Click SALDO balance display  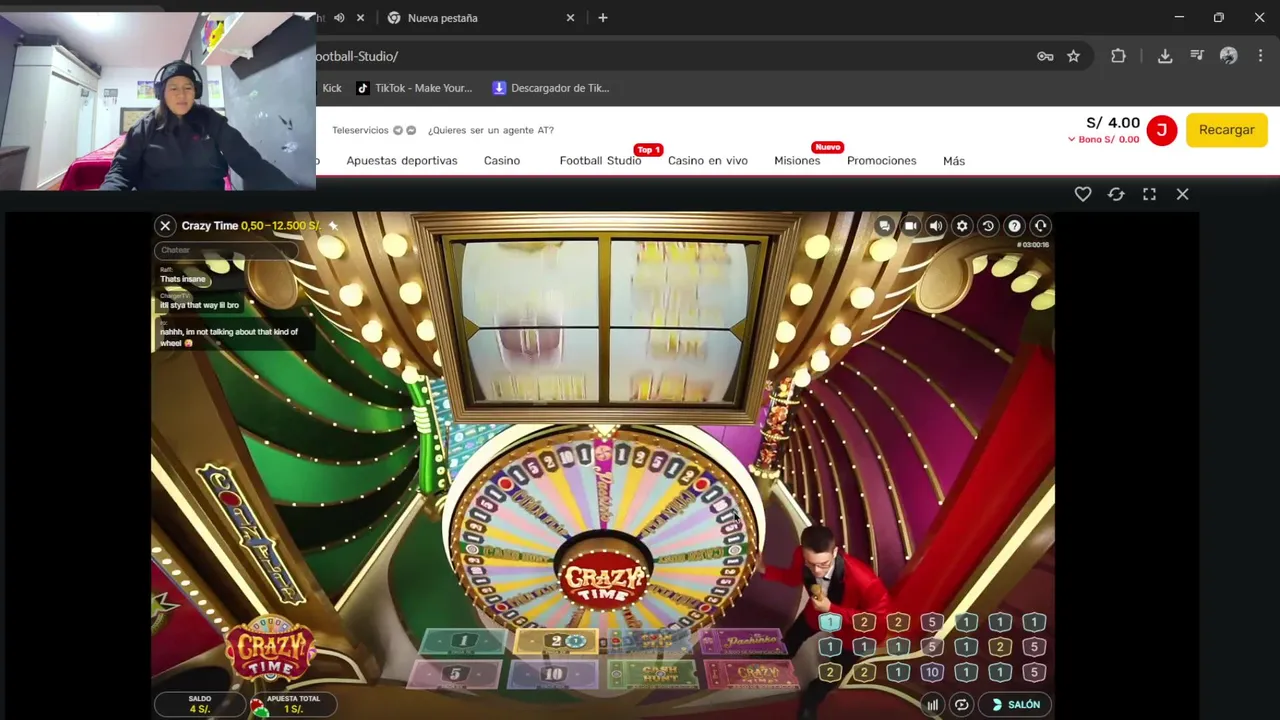pos(200,704)
